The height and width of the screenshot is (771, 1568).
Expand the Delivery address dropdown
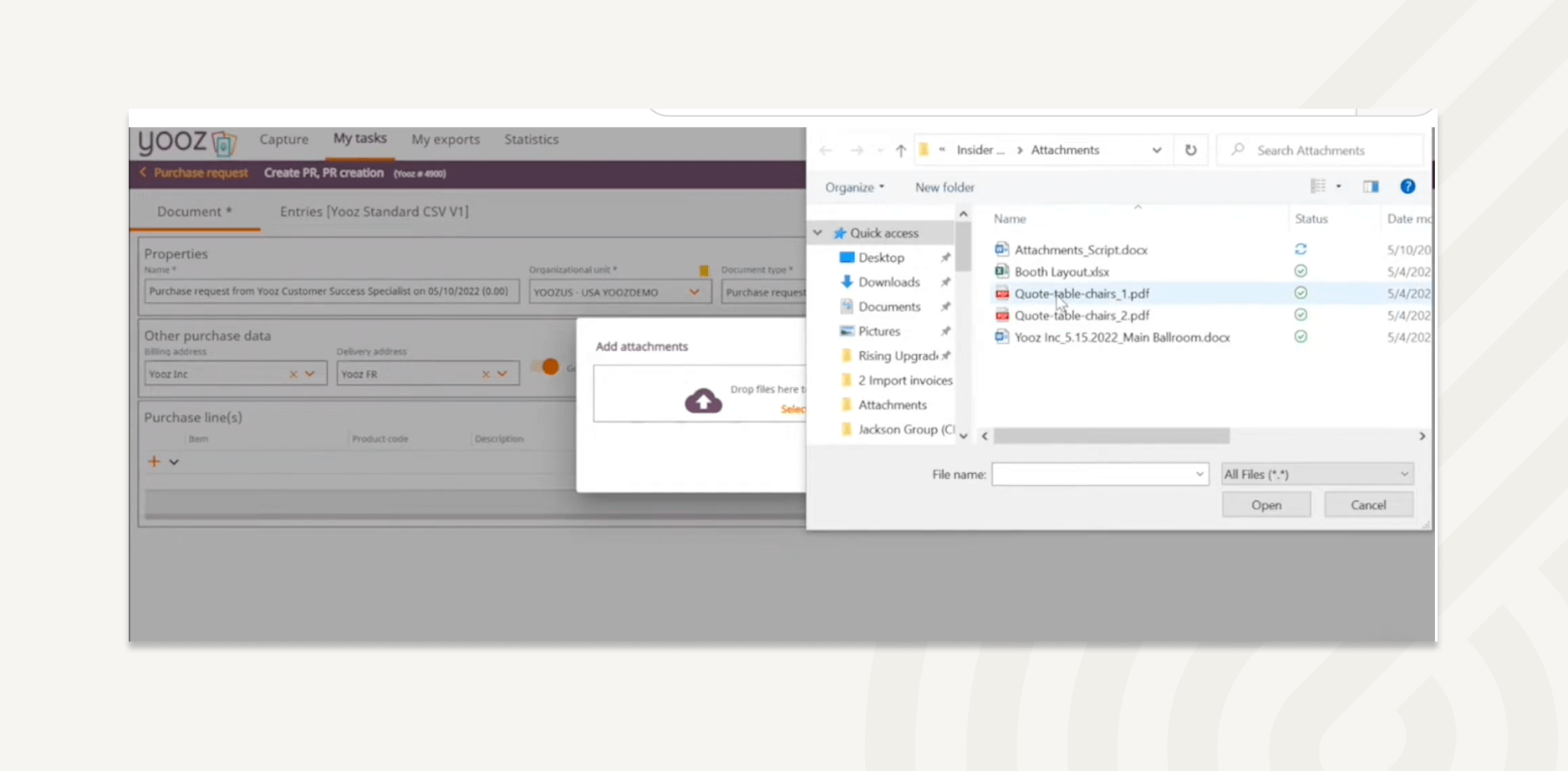pyautogui.click(x=502, y=374)
